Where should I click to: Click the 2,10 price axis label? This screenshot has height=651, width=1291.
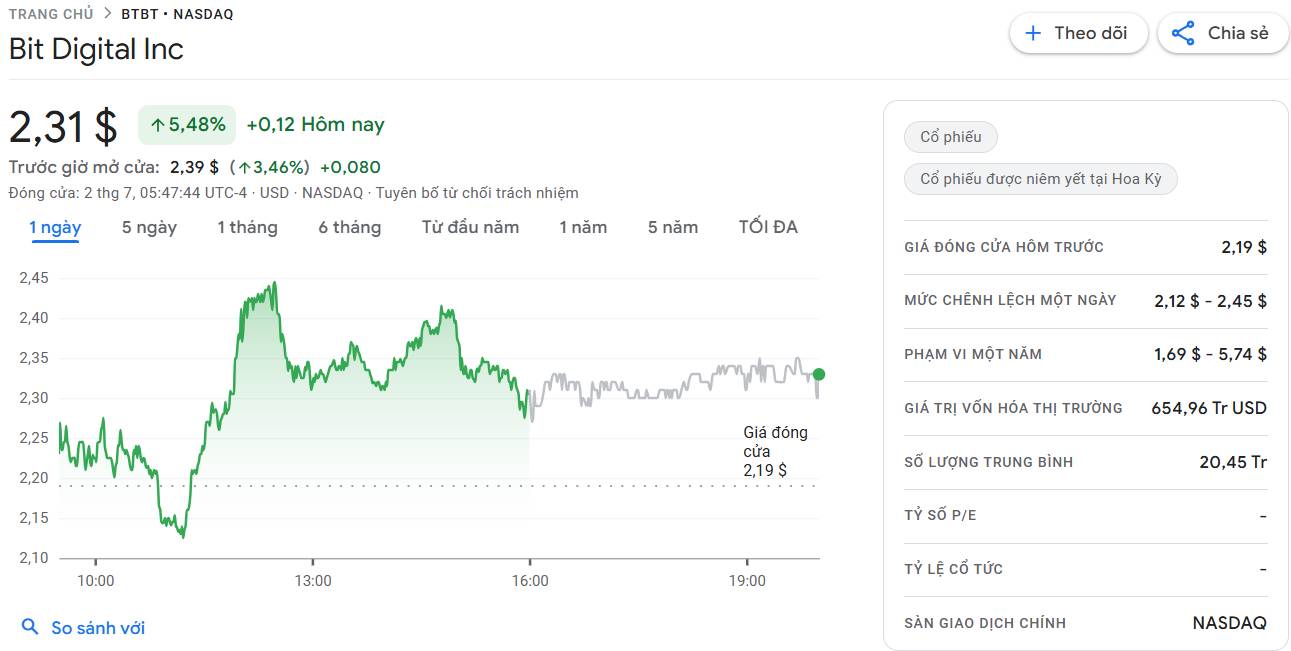point(34,558)
